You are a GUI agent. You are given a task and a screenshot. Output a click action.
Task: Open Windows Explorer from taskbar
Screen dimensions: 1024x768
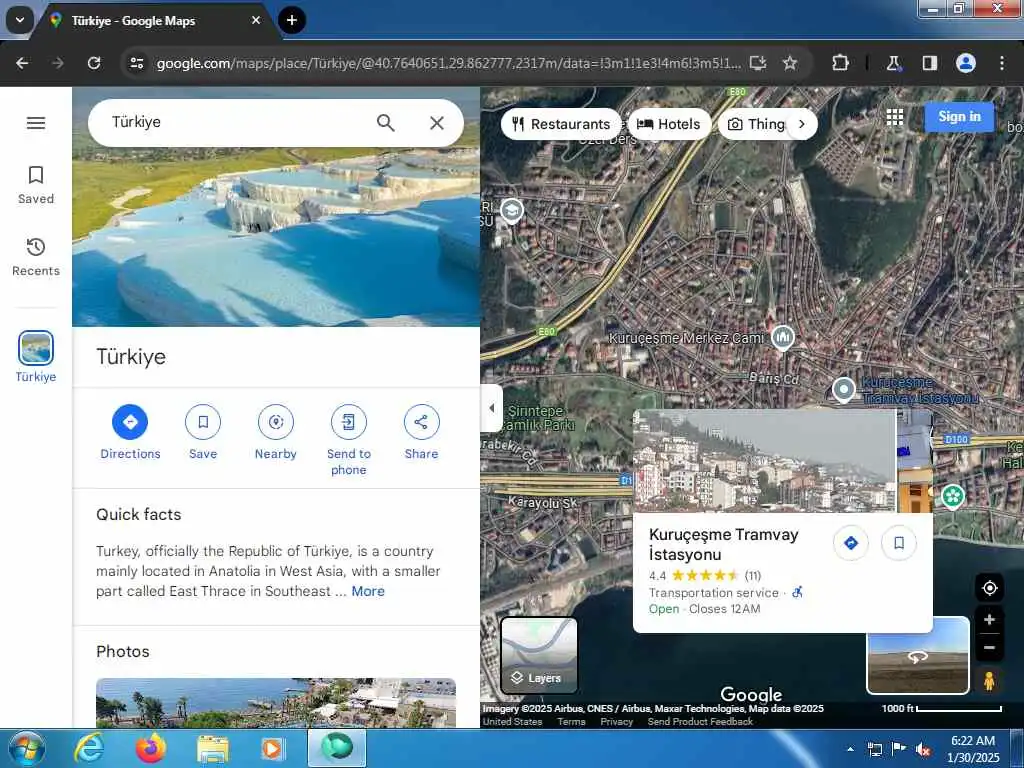213,748
